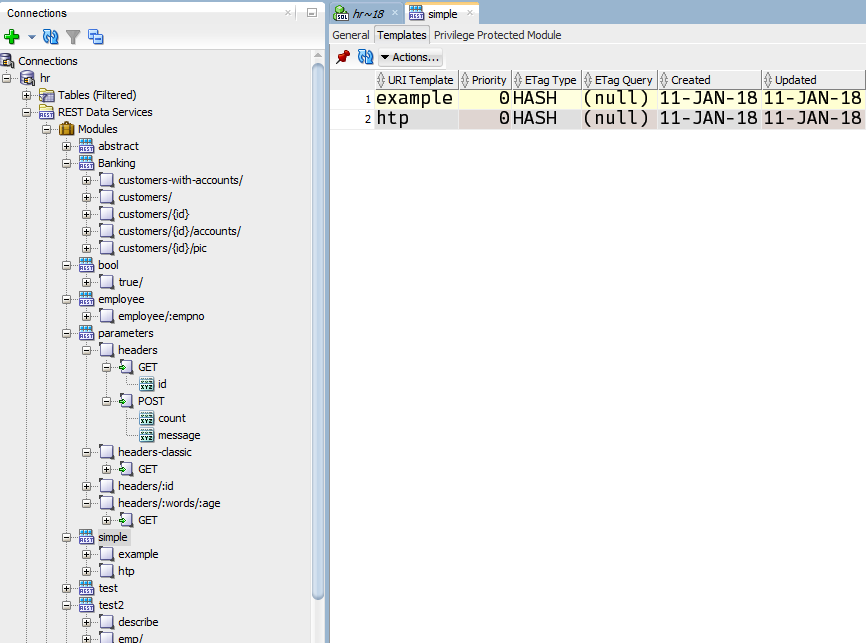Viewport: 866px width, 643px height.
Task: Expand the abstract module node
Action: (67, 146)
